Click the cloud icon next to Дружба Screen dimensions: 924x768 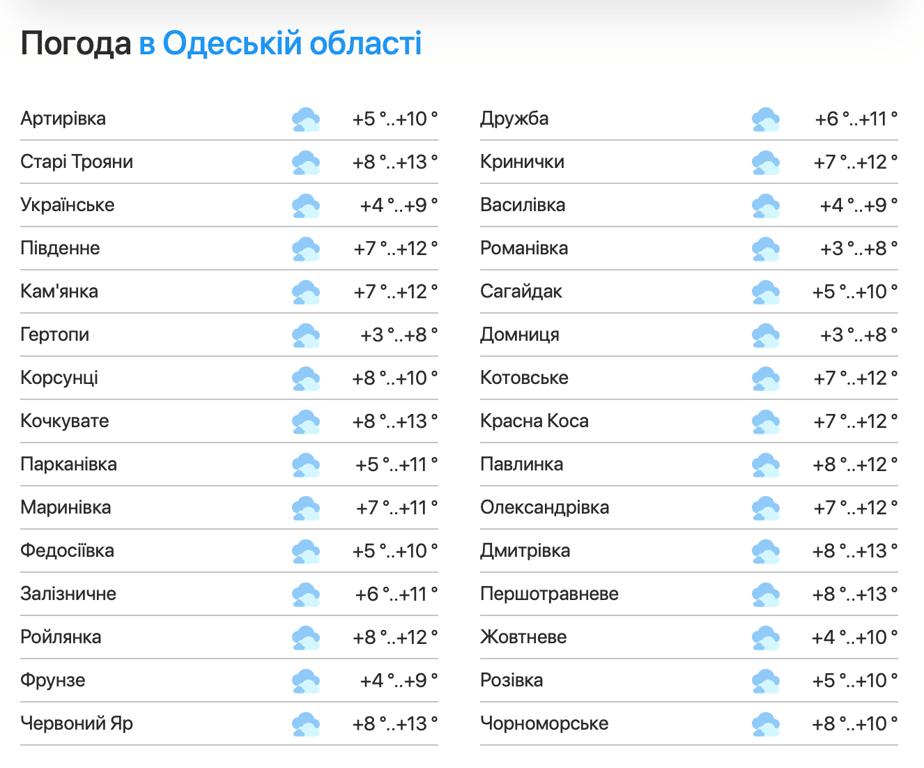pyautogui.click(x=765, y=120)
